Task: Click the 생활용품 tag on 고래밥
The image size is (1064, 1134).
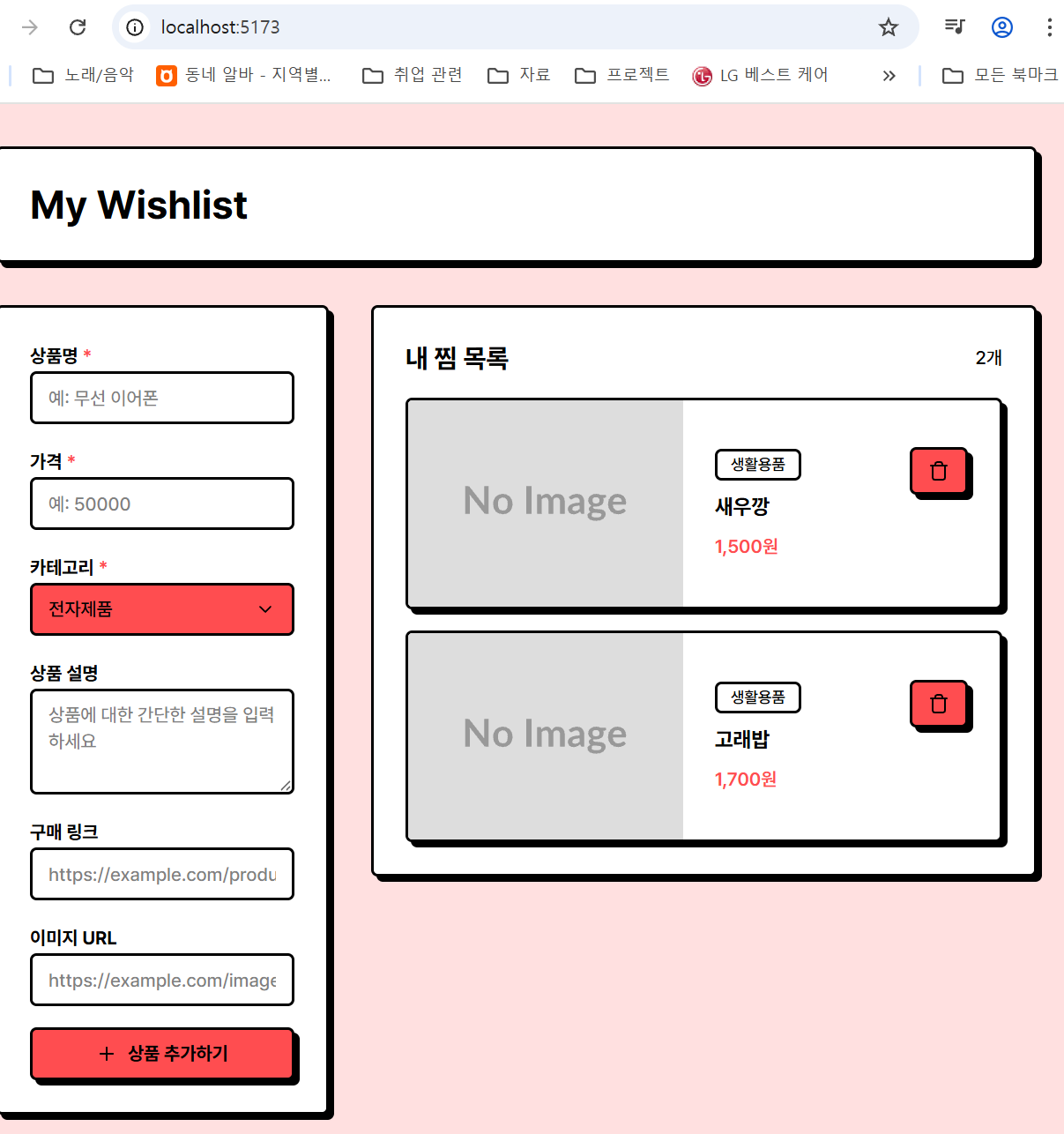Action: point(758,698)
